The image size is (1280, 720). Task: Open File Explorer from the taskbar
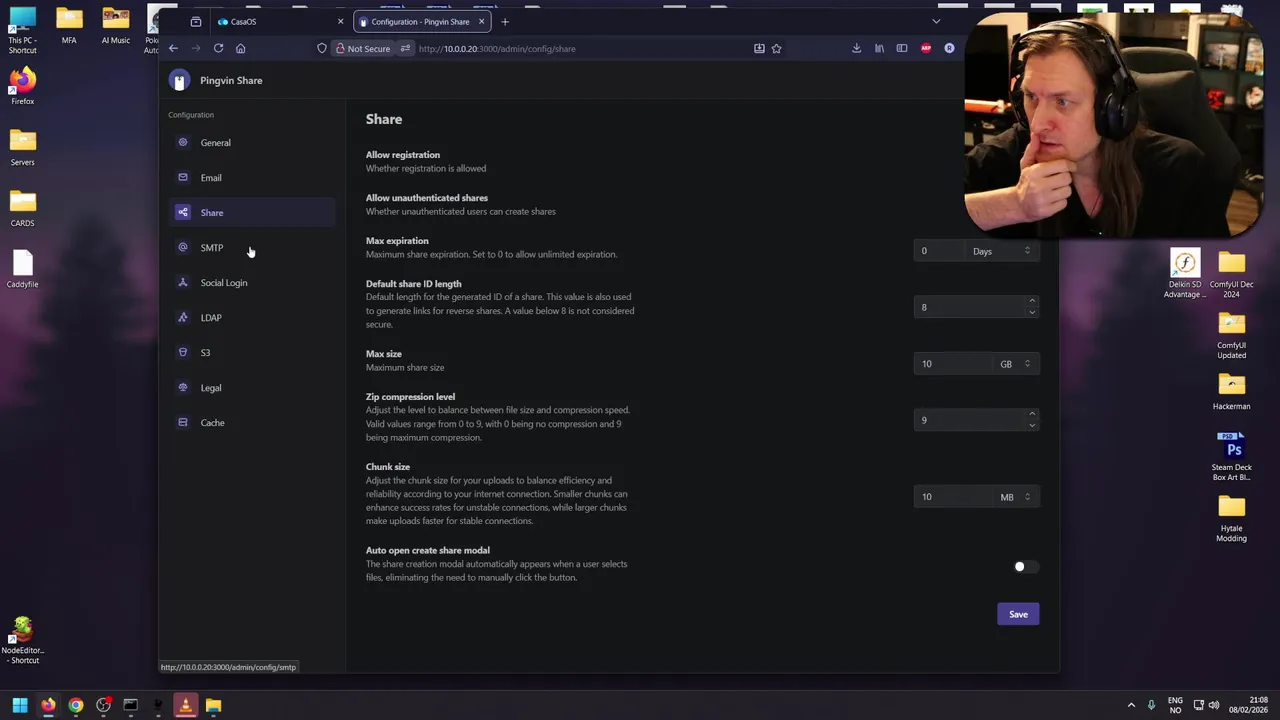pyautogui.click(x=213, y=705)
